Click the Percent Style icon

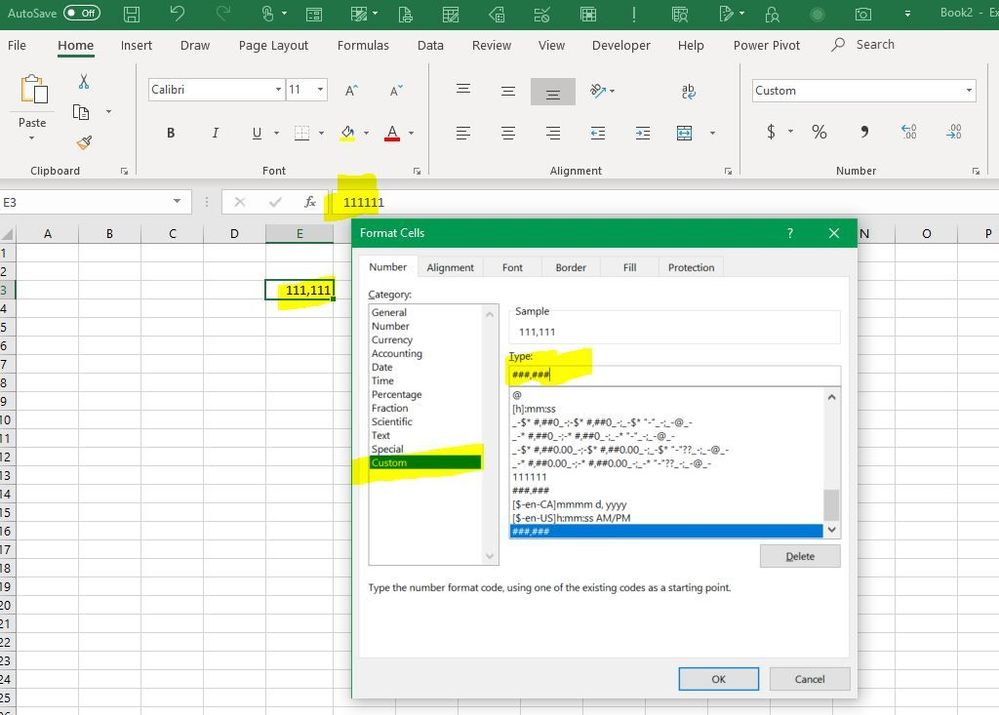tap(819, 131)
